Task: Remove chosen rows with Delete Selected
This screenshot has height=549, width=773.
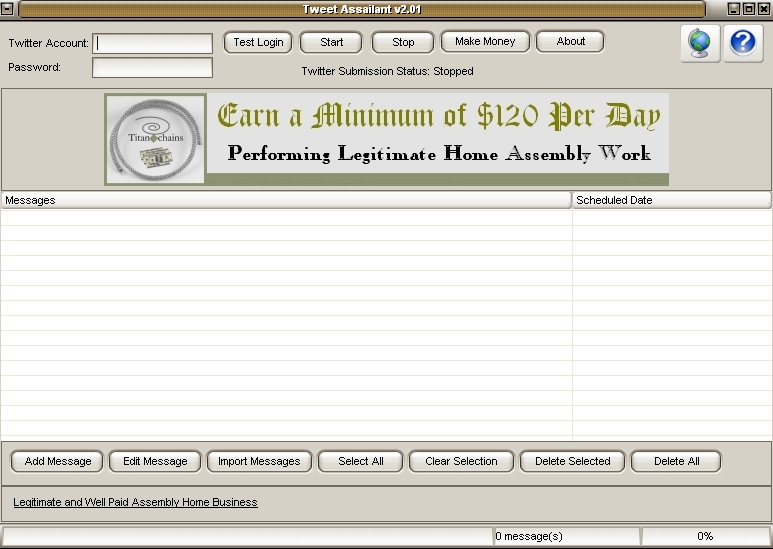Action: click(x=572, y=461)
